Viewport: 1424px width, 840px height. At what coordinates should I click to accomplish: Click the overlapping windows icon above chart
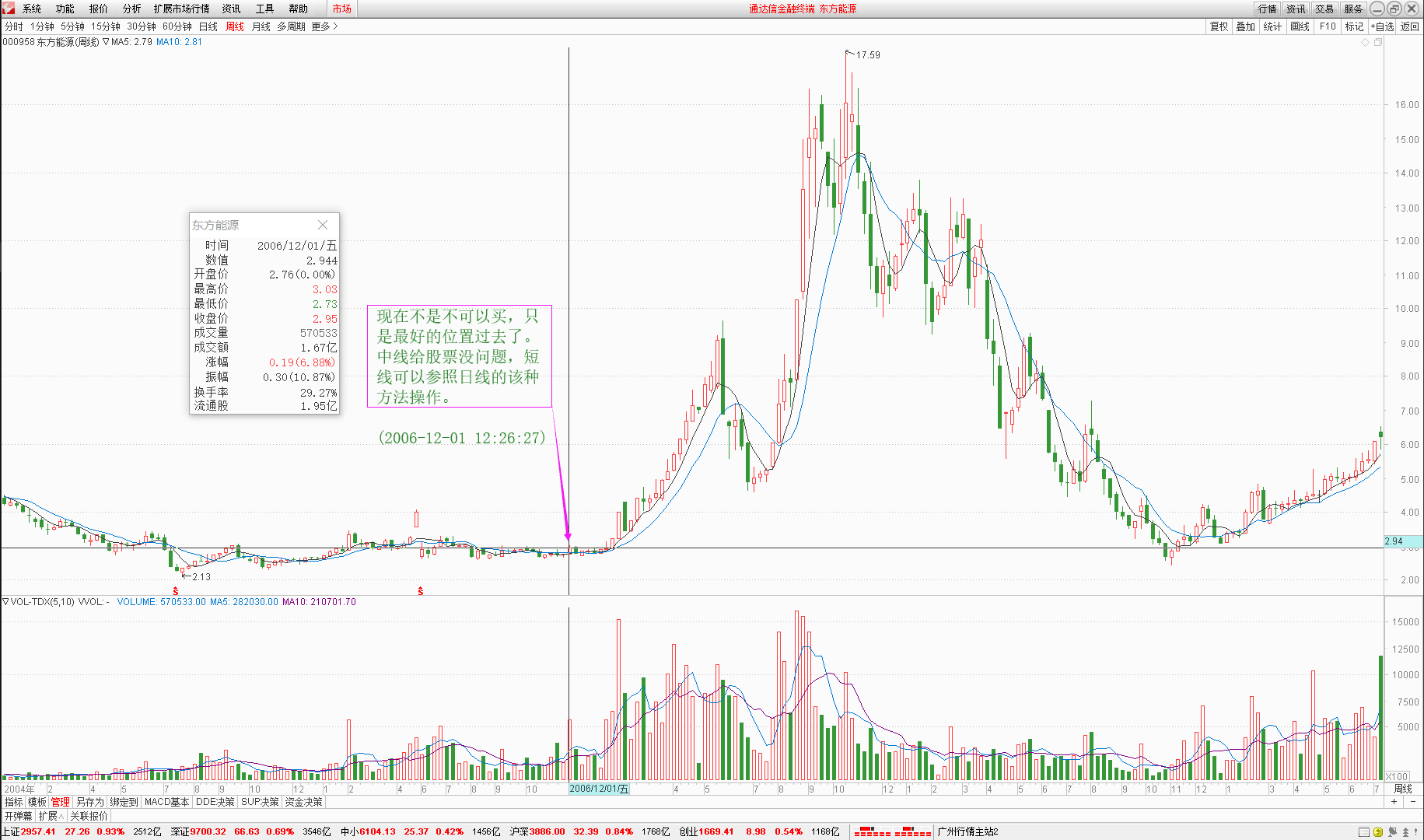(x=1377, y=43)
